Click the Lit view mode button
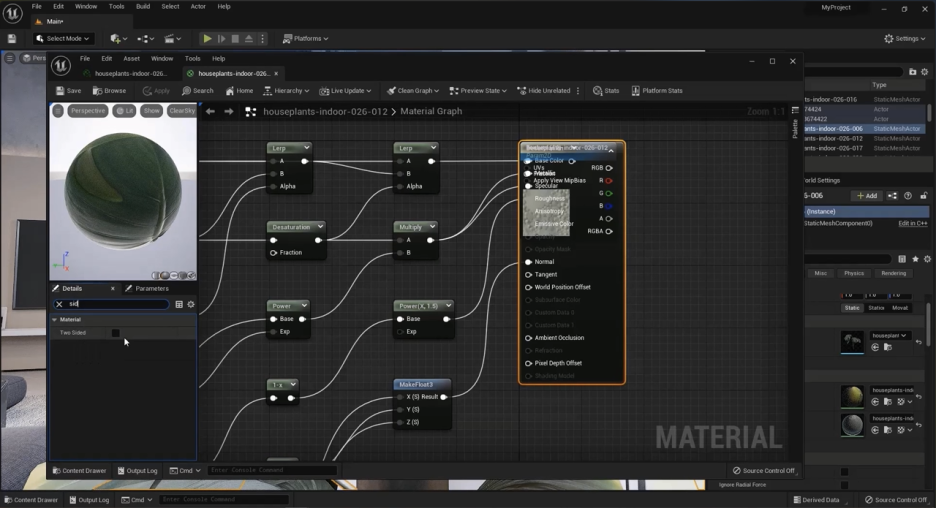This screenshot has width=936, height=508. click(x=124, y=111)
